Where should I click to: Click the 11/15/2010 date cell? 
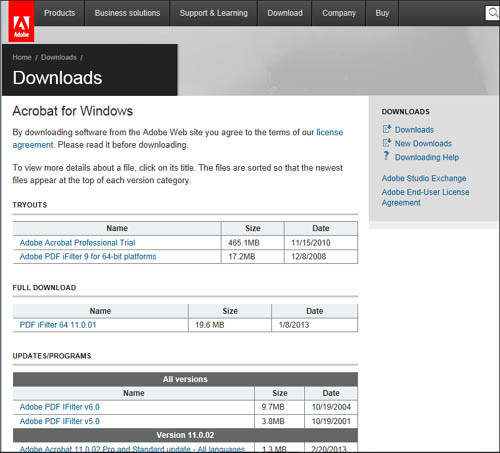(x=321, y=243)
